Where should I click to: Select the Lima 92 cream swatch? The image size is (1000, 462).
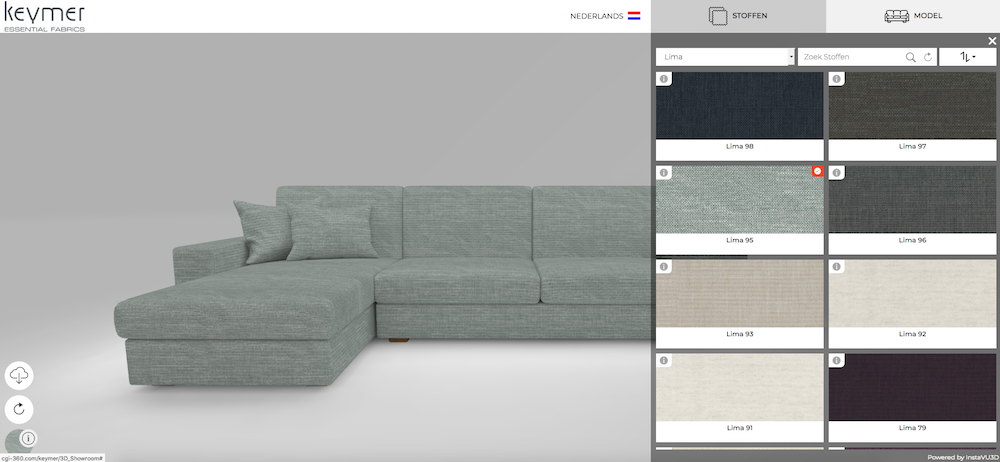(912, 293)
